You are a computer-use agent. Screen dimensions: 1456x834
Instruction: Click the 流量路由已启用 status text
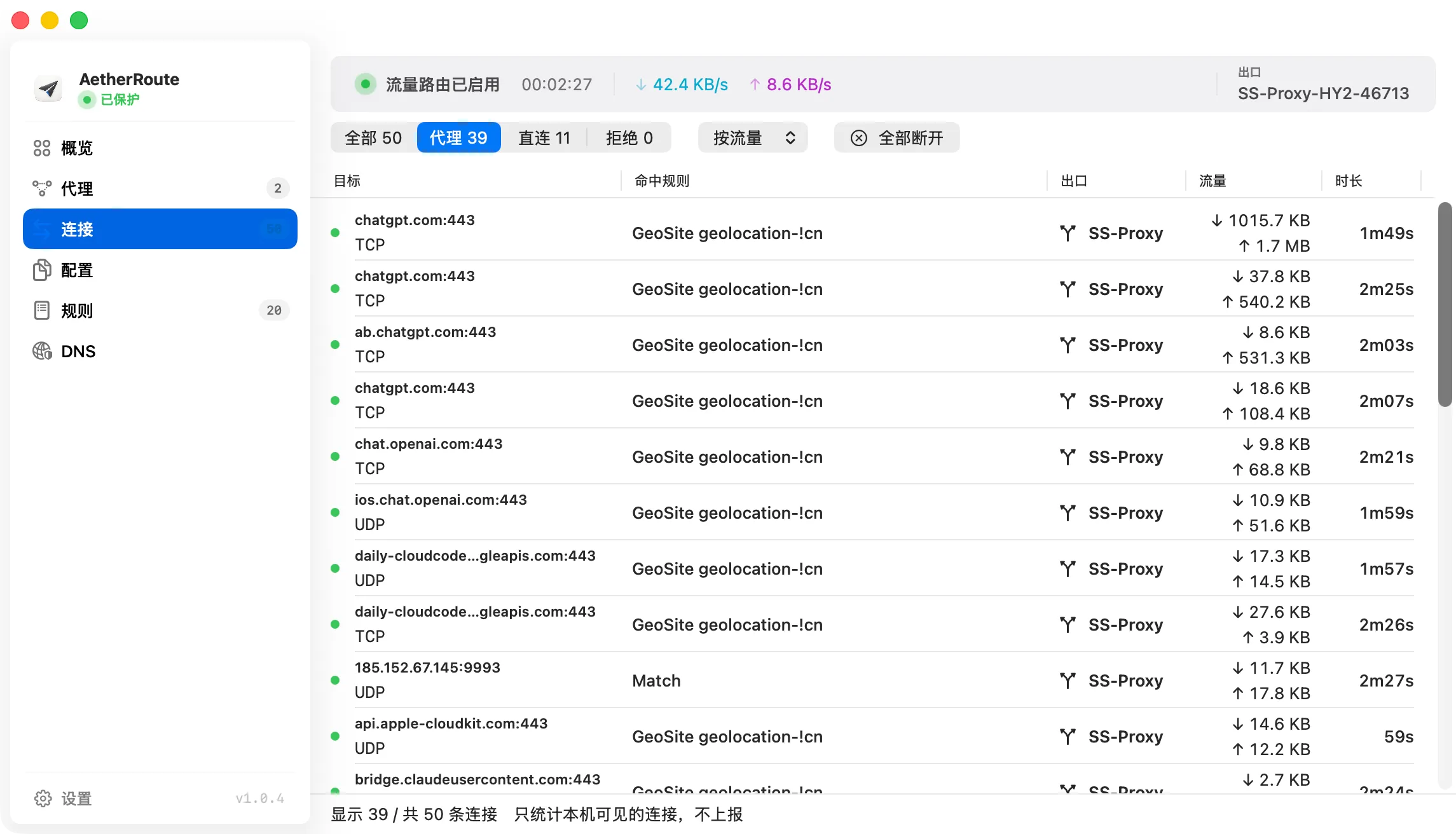coord(443,85)
